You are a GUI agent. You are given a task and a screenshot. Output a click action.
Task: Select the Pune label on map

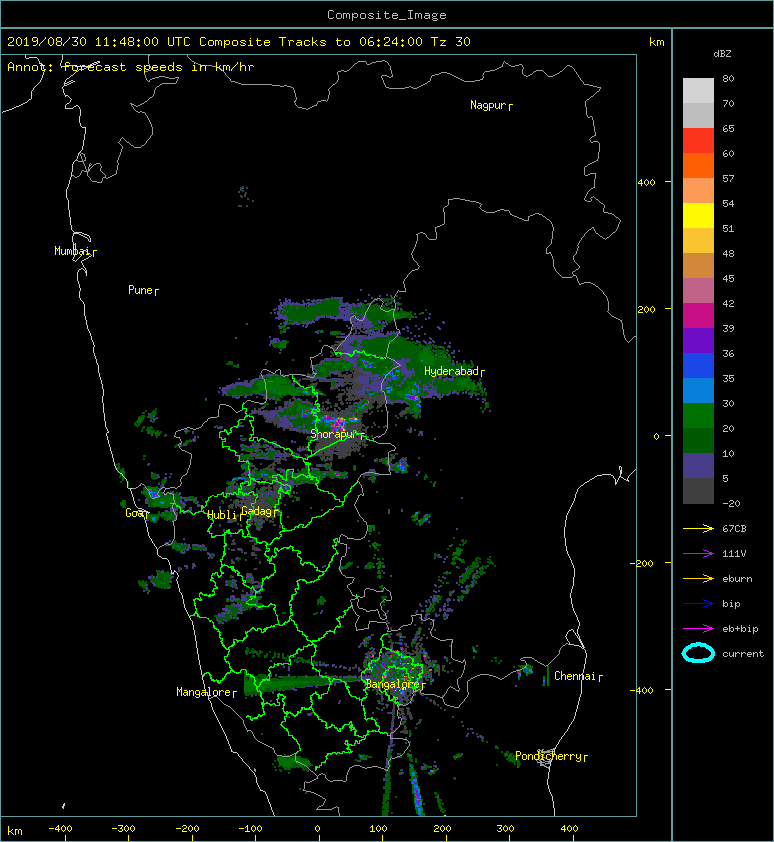[143, 290]
